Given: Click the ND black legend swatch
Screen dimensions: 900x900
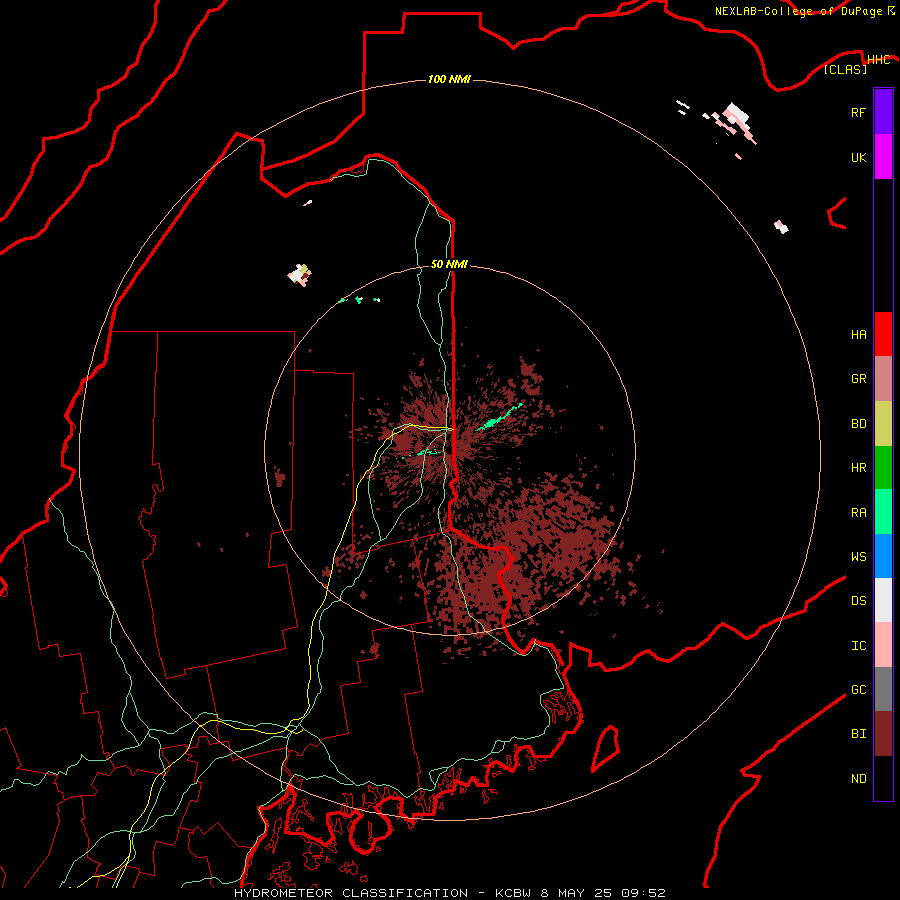Looking at the screenshot, I should tap(883, 778).
